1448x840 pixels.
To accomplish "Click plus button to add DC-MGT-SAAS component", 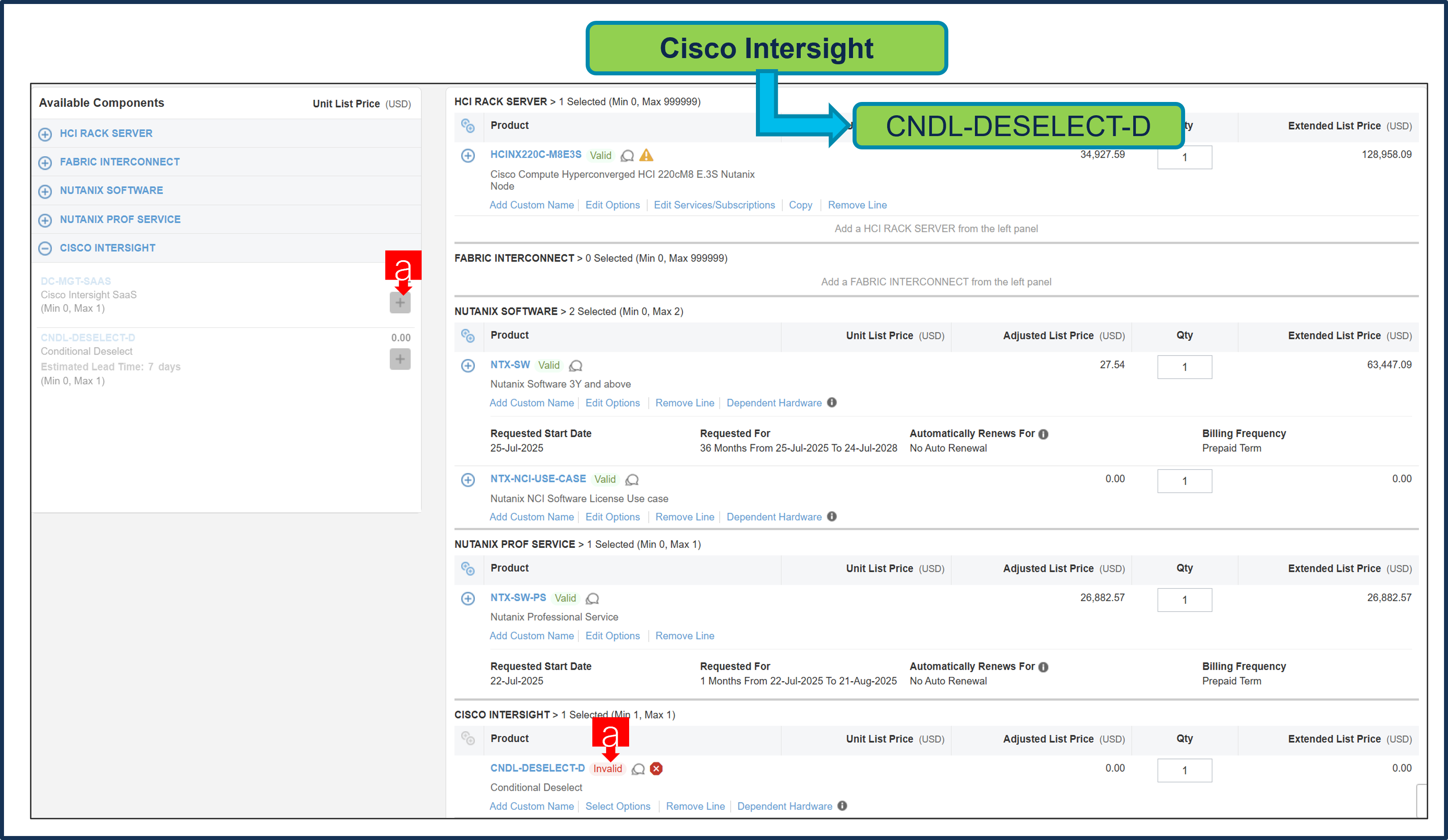I will (400, 302).
